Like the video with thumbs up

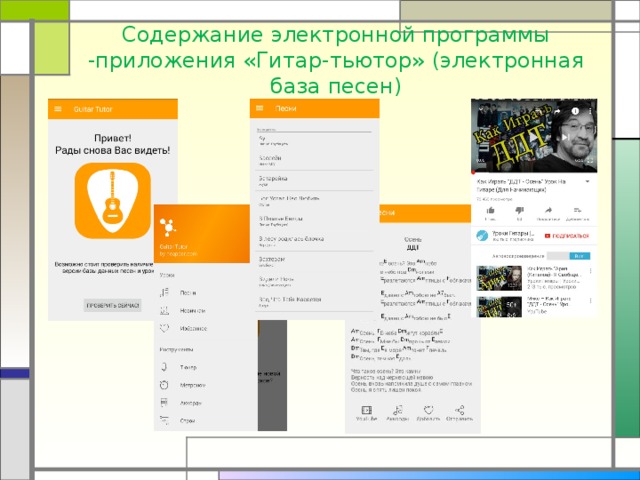[x=491, y=211]
